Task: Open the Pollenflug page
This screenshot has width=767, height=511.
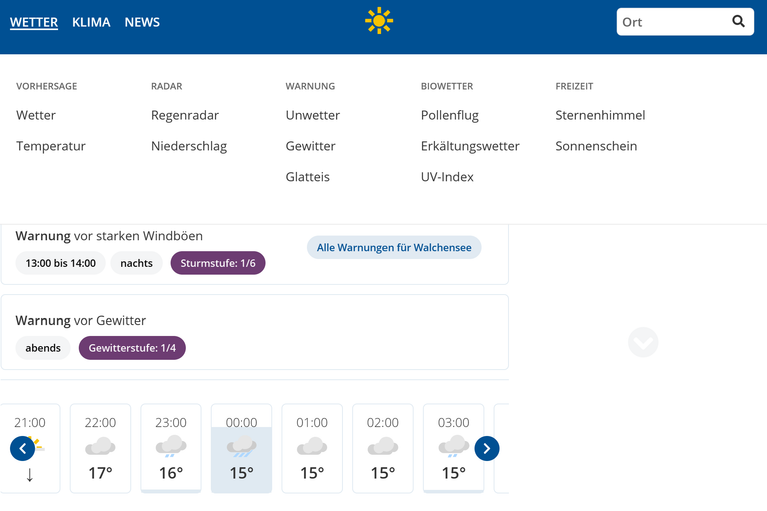Action: 450,115
